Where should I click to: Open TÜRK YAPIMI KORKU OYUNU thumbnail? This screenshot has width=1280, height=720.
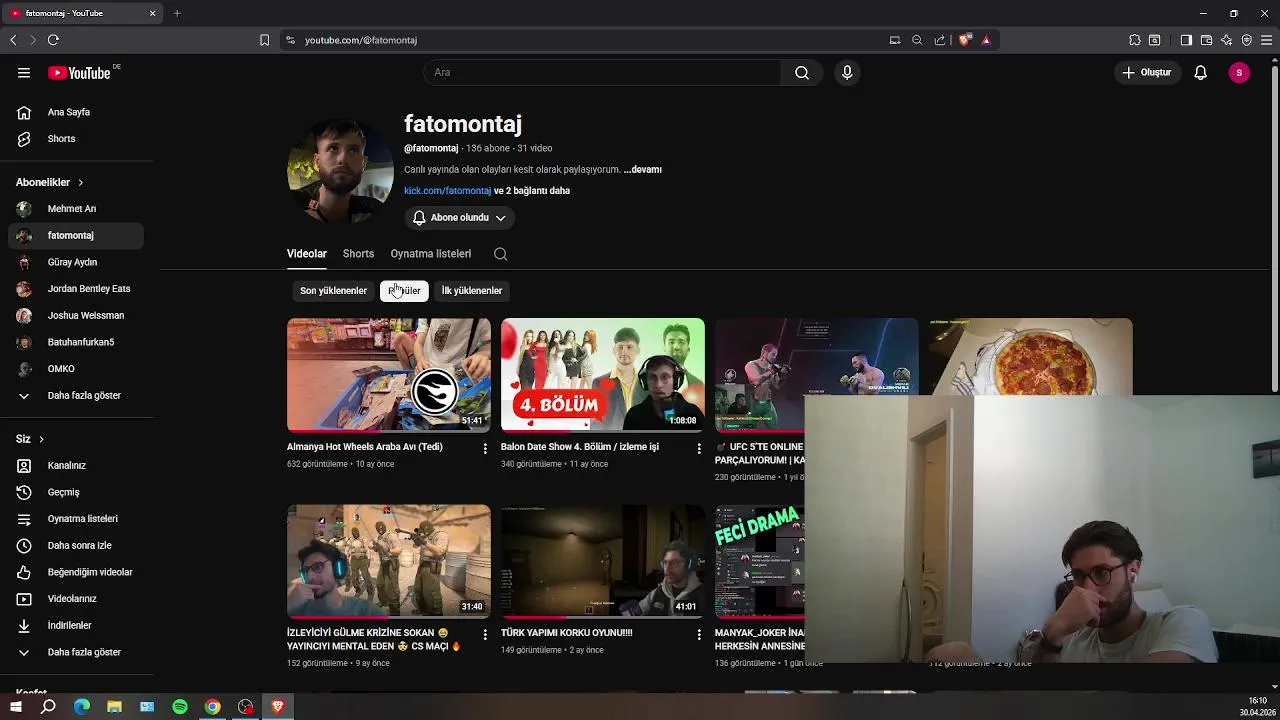point(603,561)
